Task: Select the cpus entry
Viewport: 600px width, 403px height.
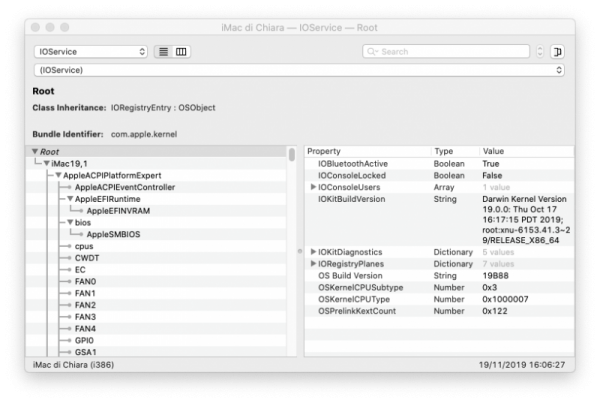Action: pyautogui.click(x=84, y=246)
